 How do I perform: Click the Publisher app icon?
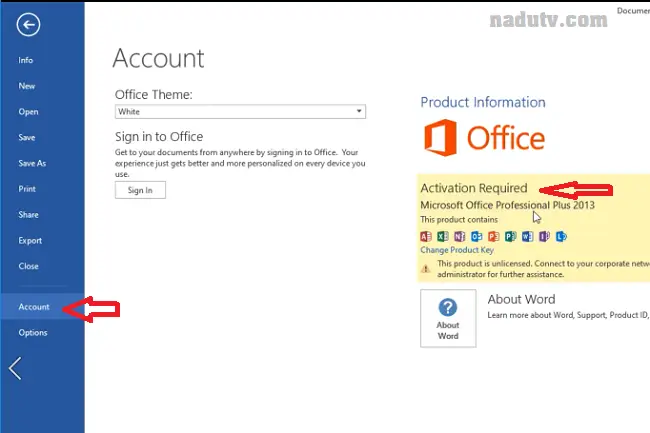(510, 236)
